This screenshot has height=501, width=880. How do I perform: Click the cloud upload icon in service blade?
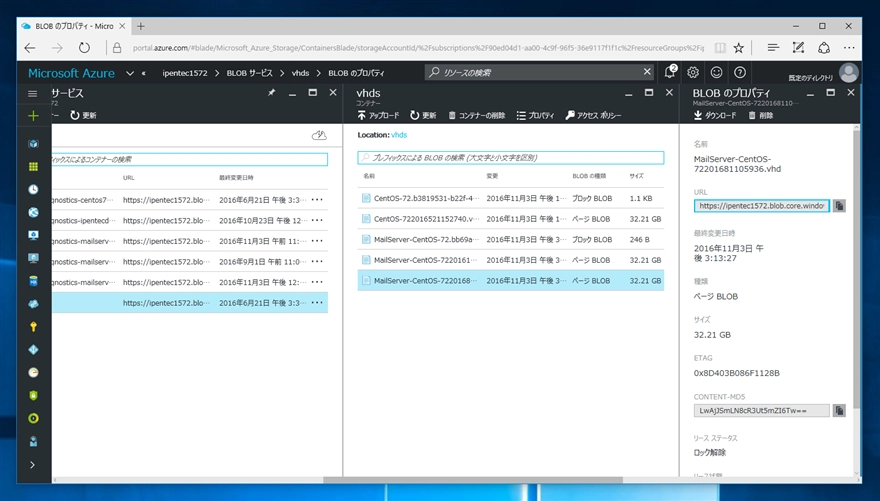point(319,135)
